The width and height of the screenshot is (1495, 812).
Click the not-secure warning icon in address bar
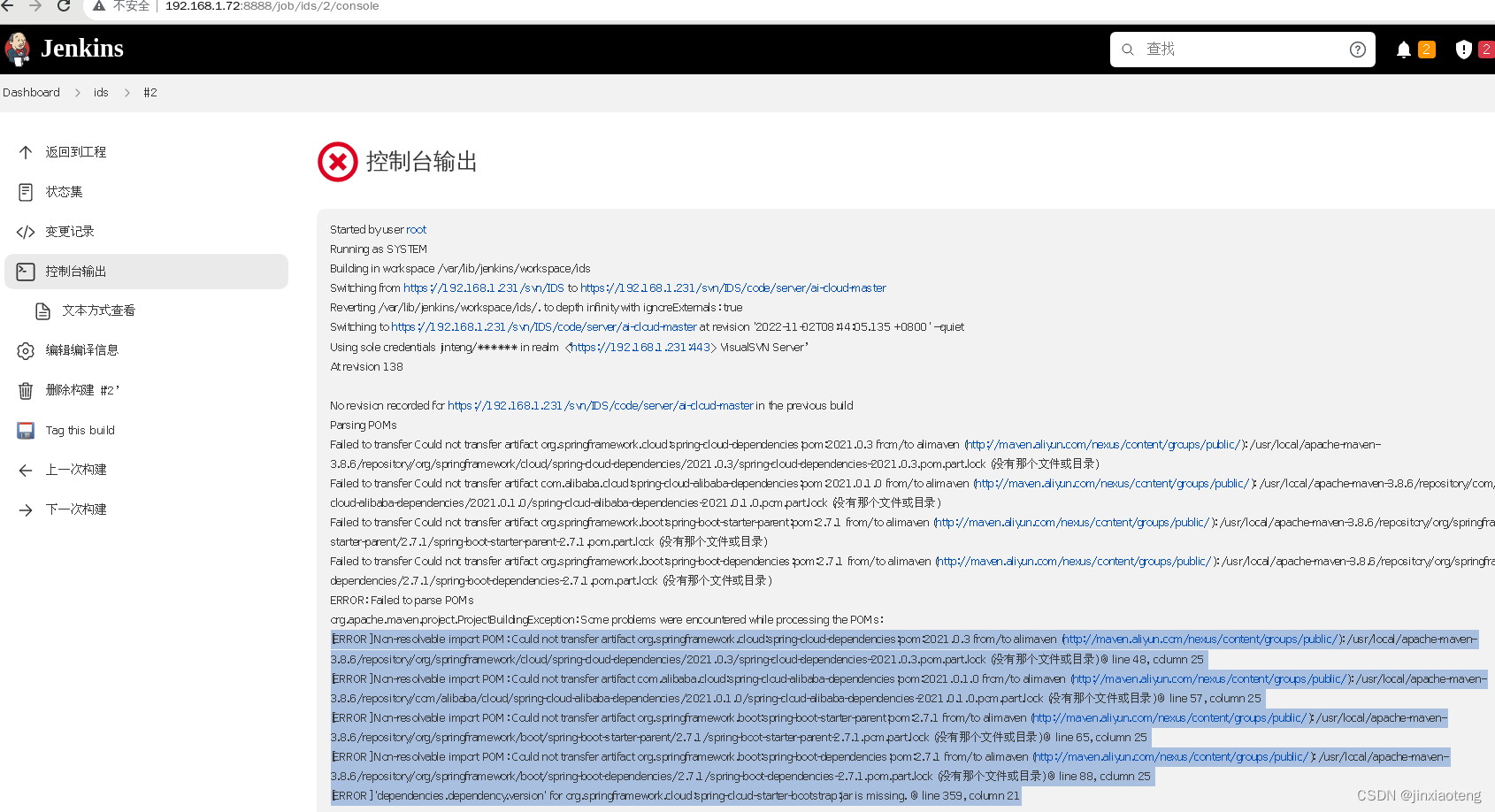(99, 6)
